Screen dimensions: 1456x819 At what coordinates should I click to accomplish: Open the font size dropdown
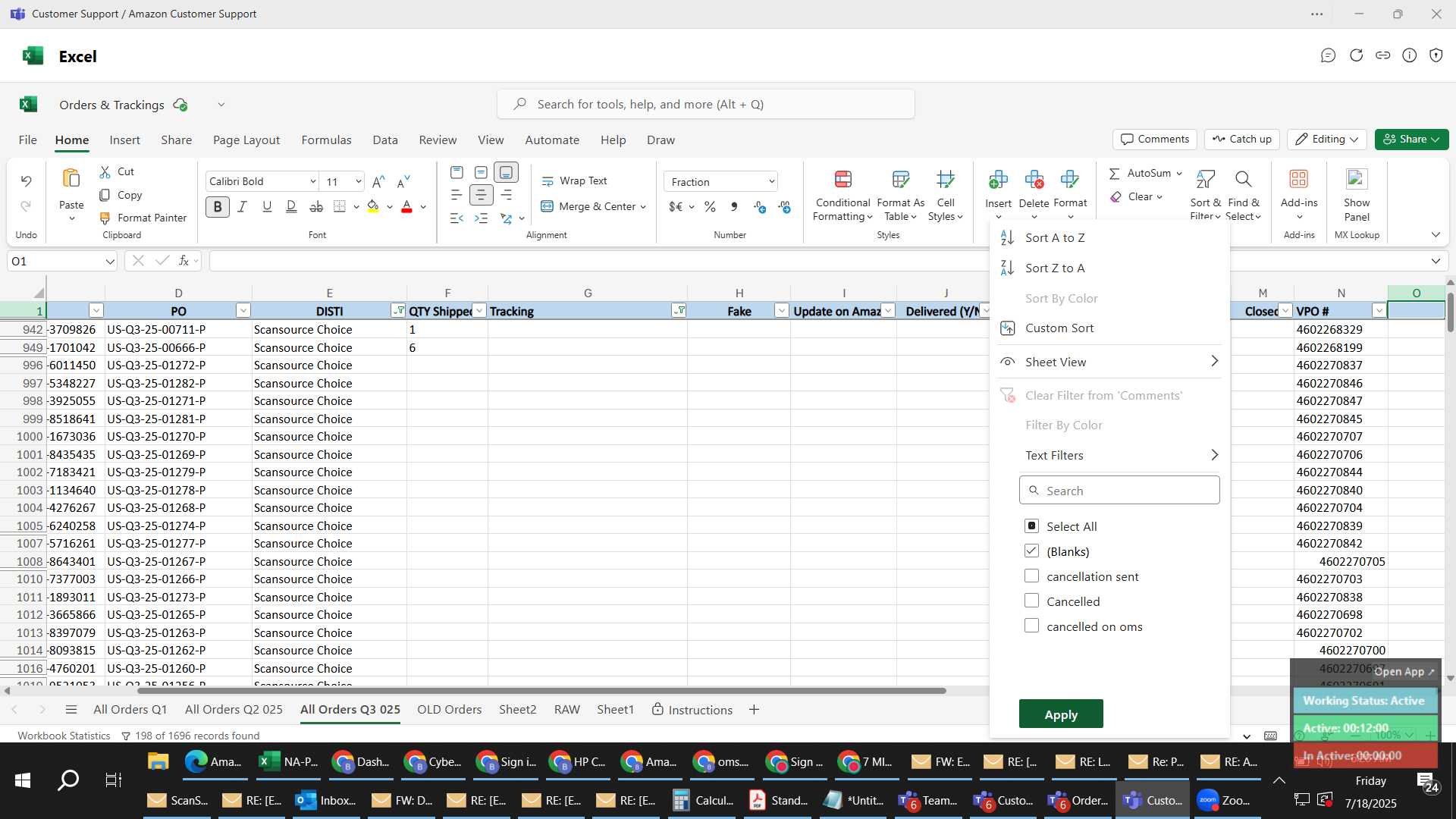coord(358,181)
